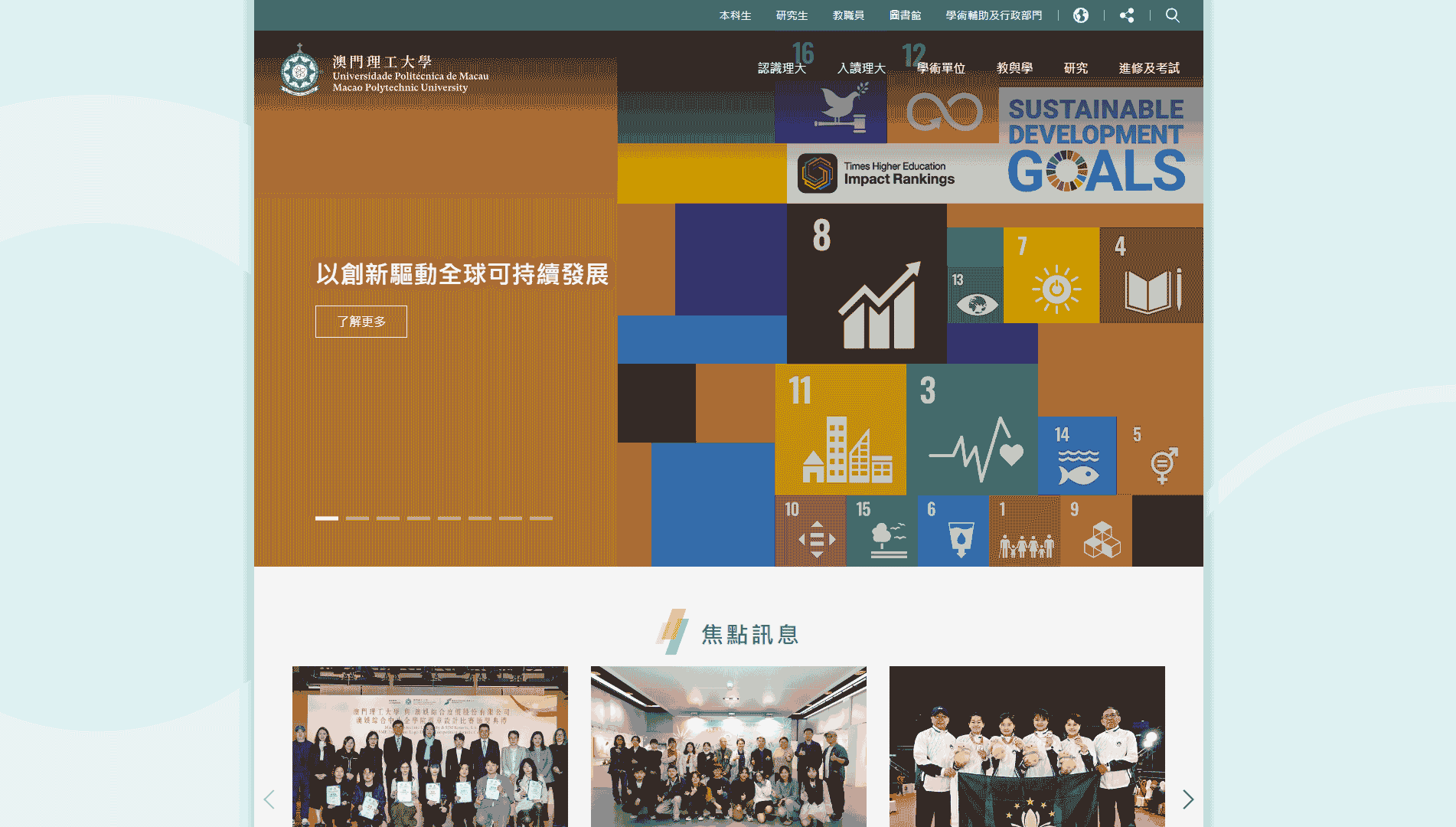The image size is (1456, 827).
Task: Select fourth carousel slide indicator
Action: coord(419,518)
